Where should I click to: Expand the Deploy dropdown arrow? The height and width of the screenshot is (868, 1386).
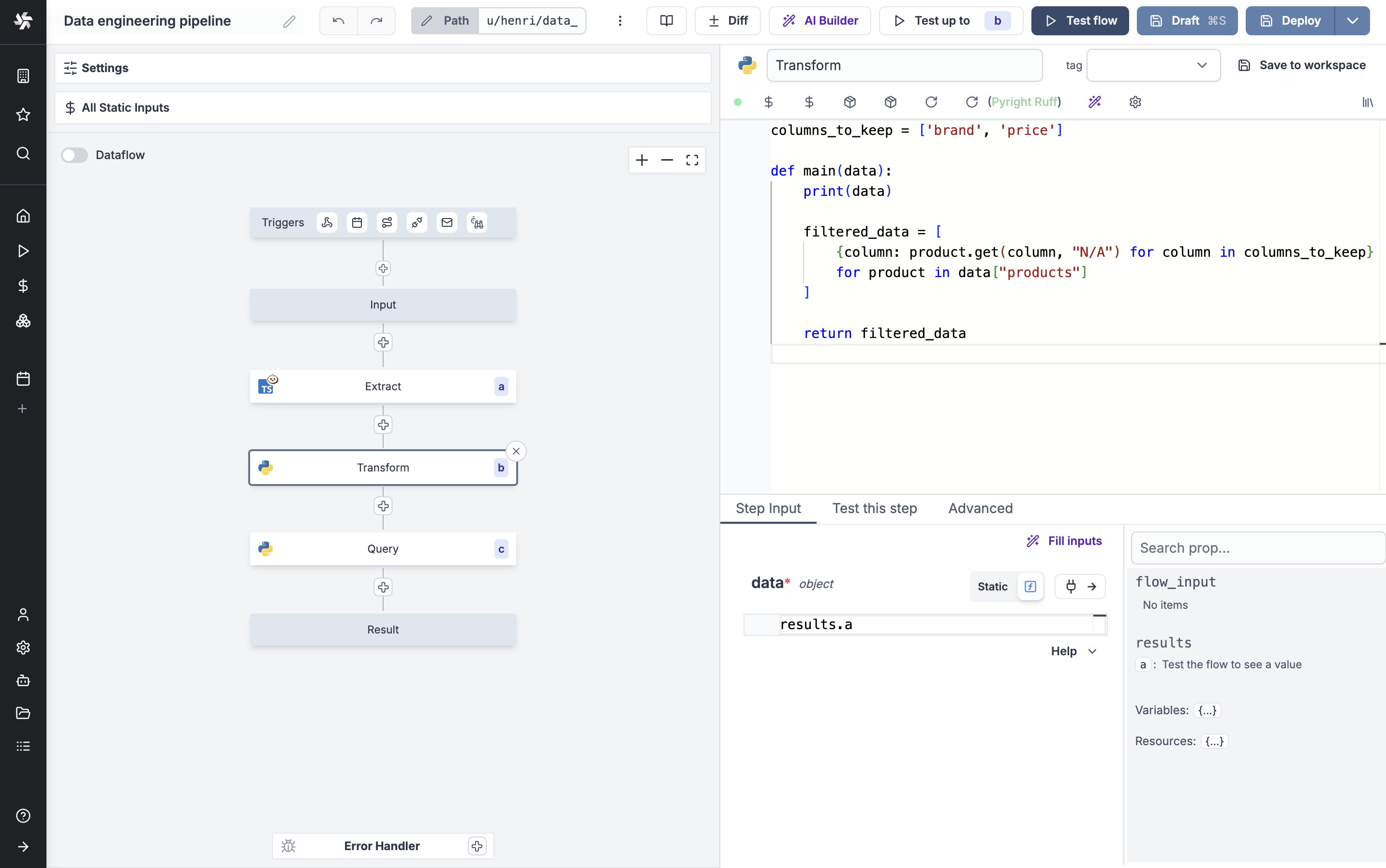point(1353,20)
